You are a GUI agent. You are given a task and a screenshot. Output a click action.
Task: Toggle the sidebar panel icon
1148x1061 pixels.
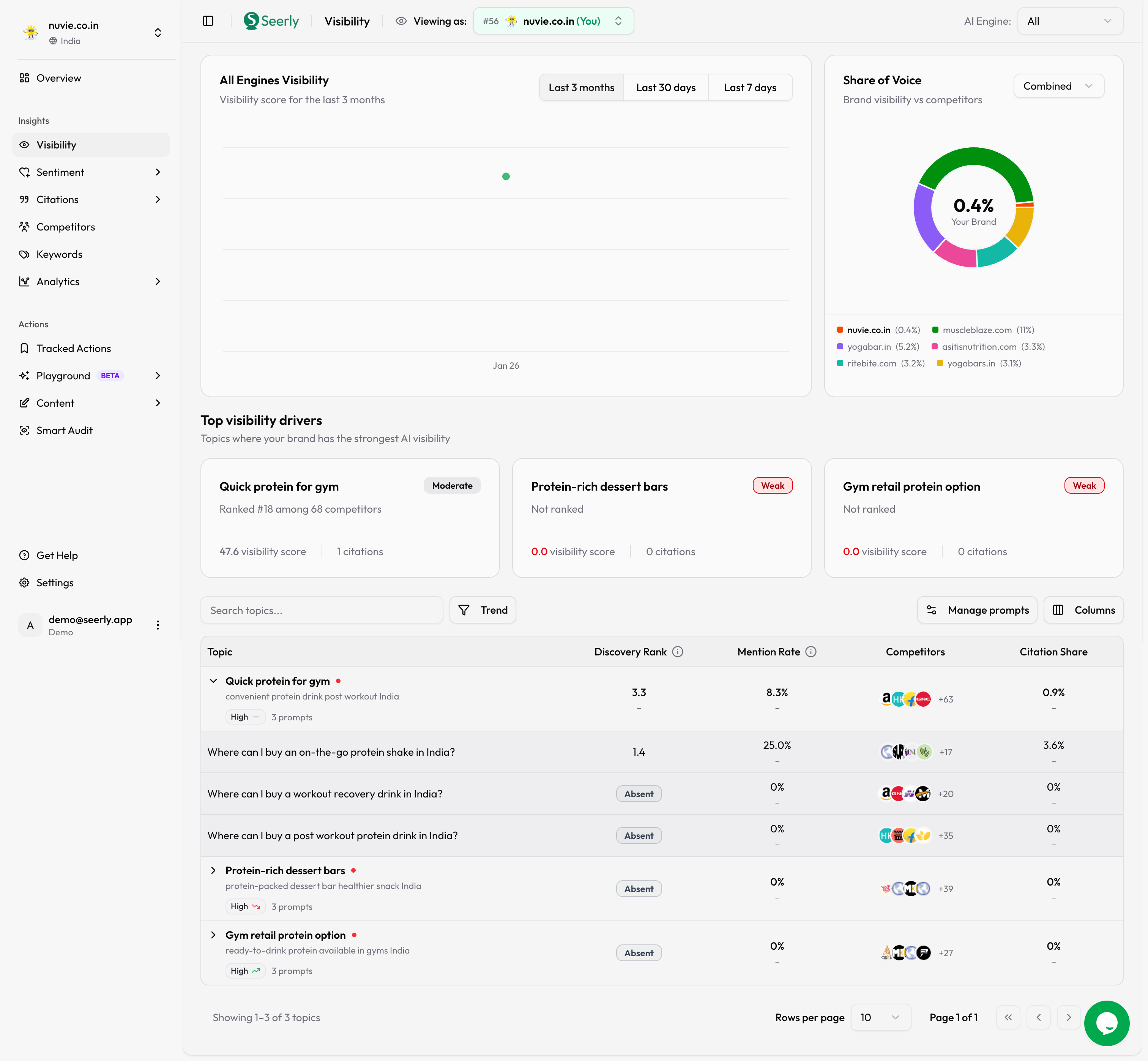[208, 21]
